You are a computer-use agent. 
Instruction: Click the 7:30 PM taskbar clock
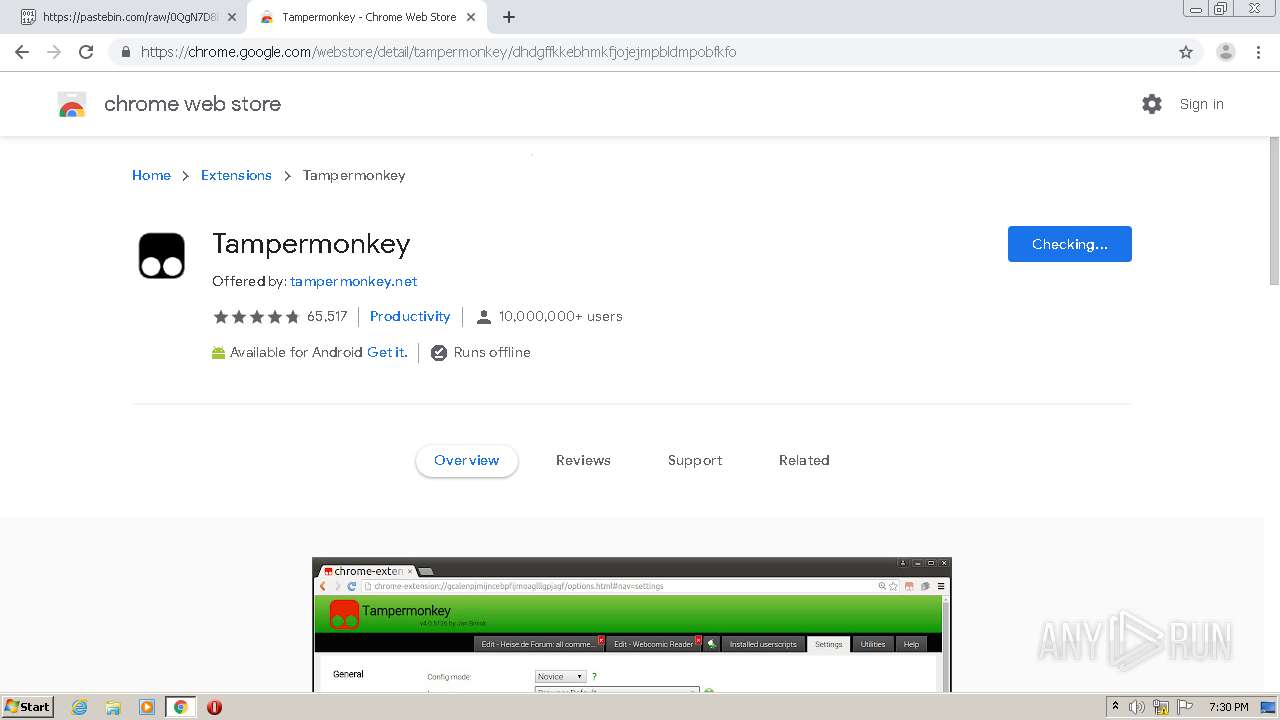point(1229,707)
